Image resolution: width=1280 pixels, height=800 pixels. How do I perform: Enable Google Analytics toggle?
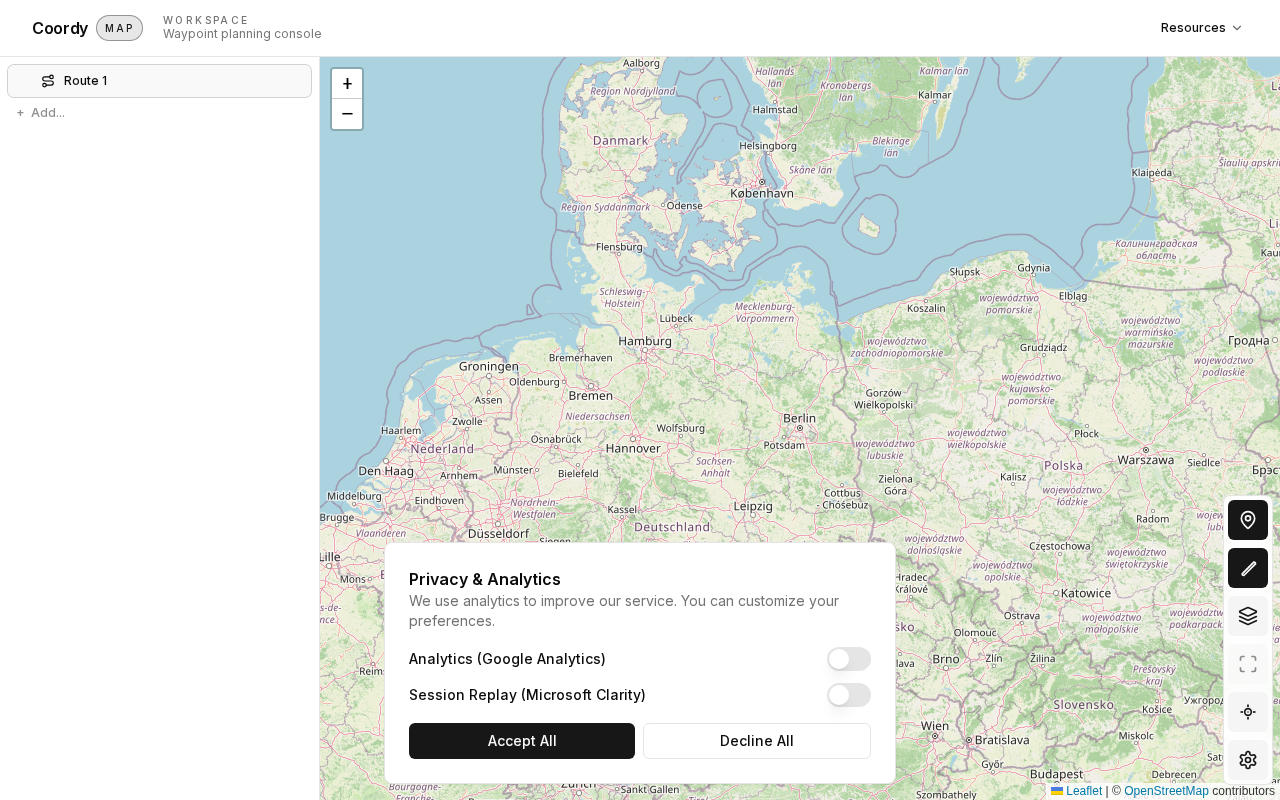tap(848, 659)
